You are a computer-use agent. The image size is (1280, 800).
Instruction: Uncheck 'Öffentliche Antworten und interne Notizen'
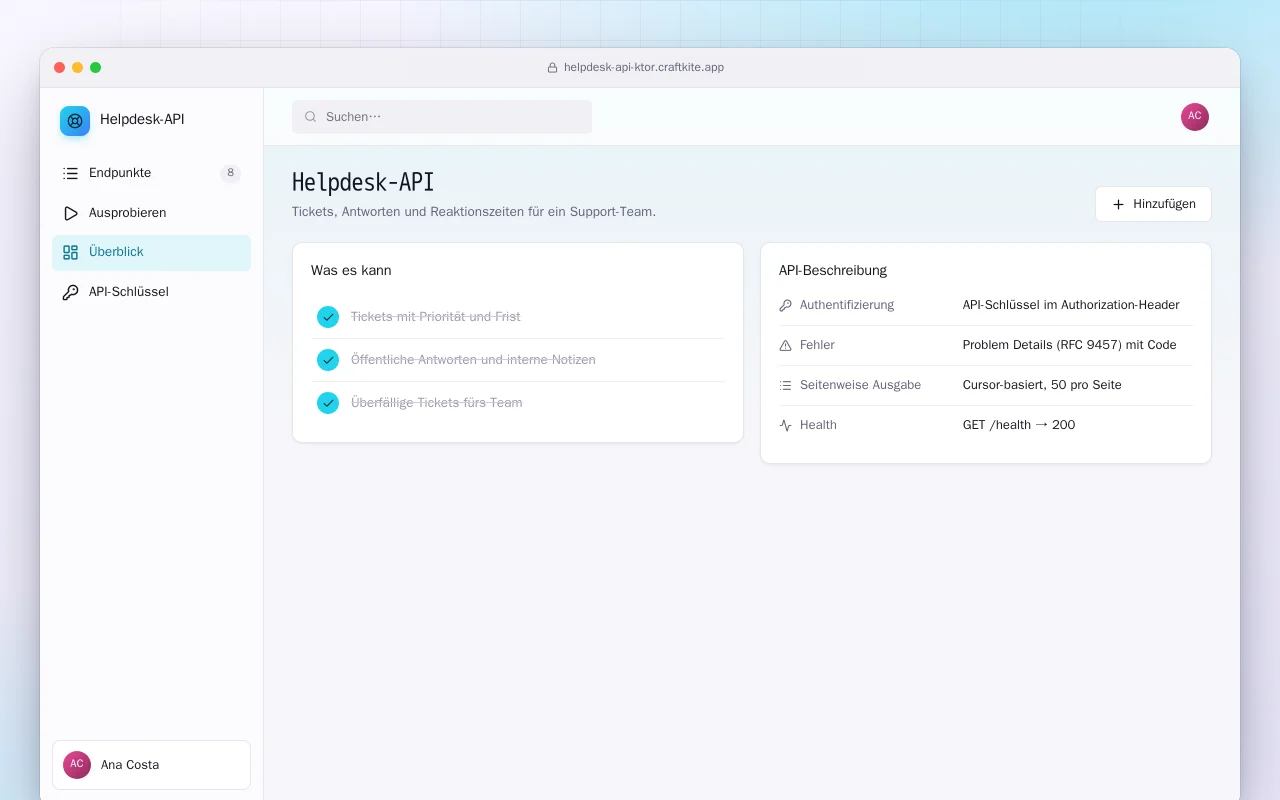pyautogui.click(x=328, y=360)
